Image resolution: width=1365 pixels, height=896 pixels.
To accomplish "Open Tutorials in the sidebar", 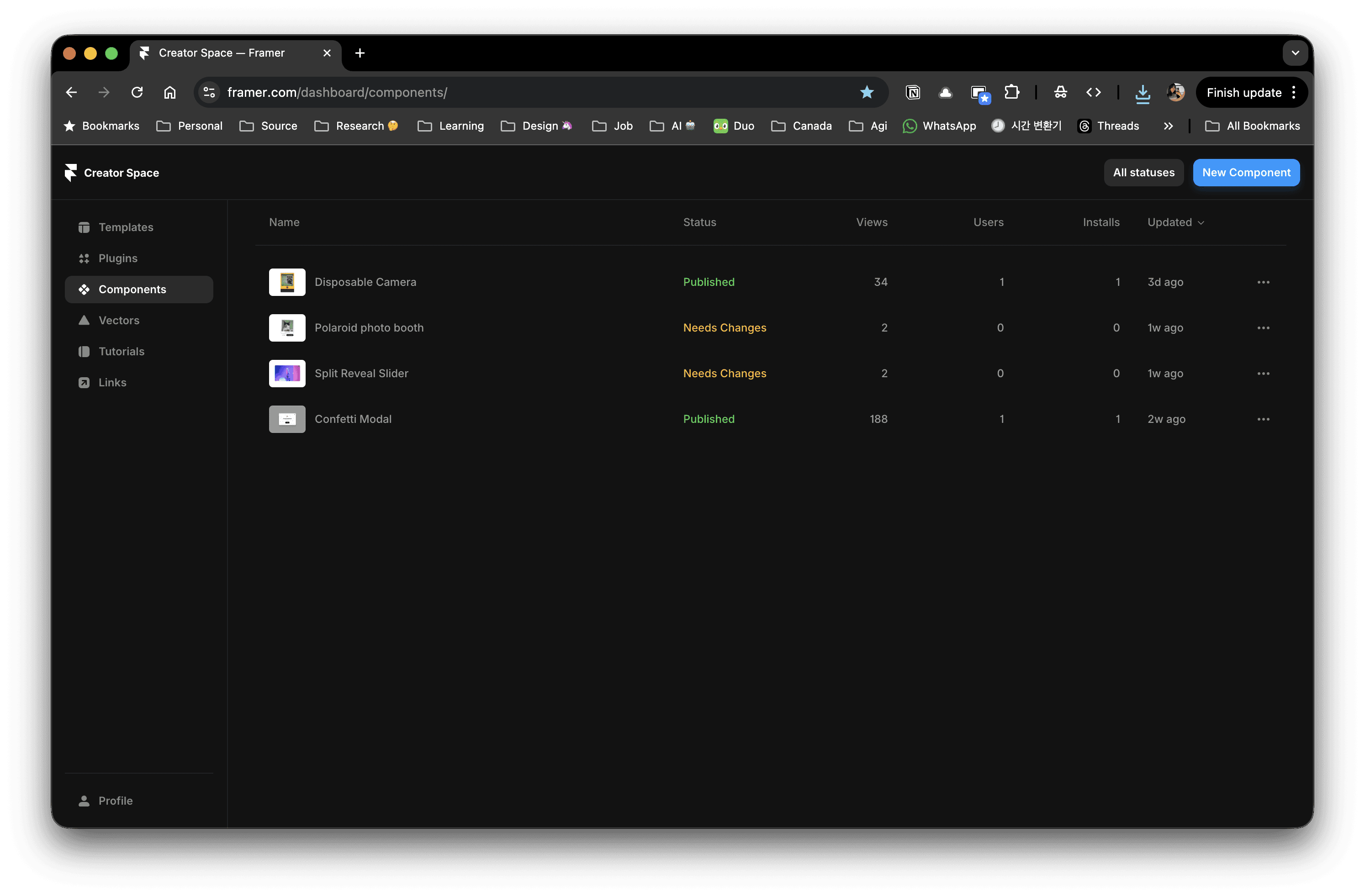I will [x=121, y=351].
